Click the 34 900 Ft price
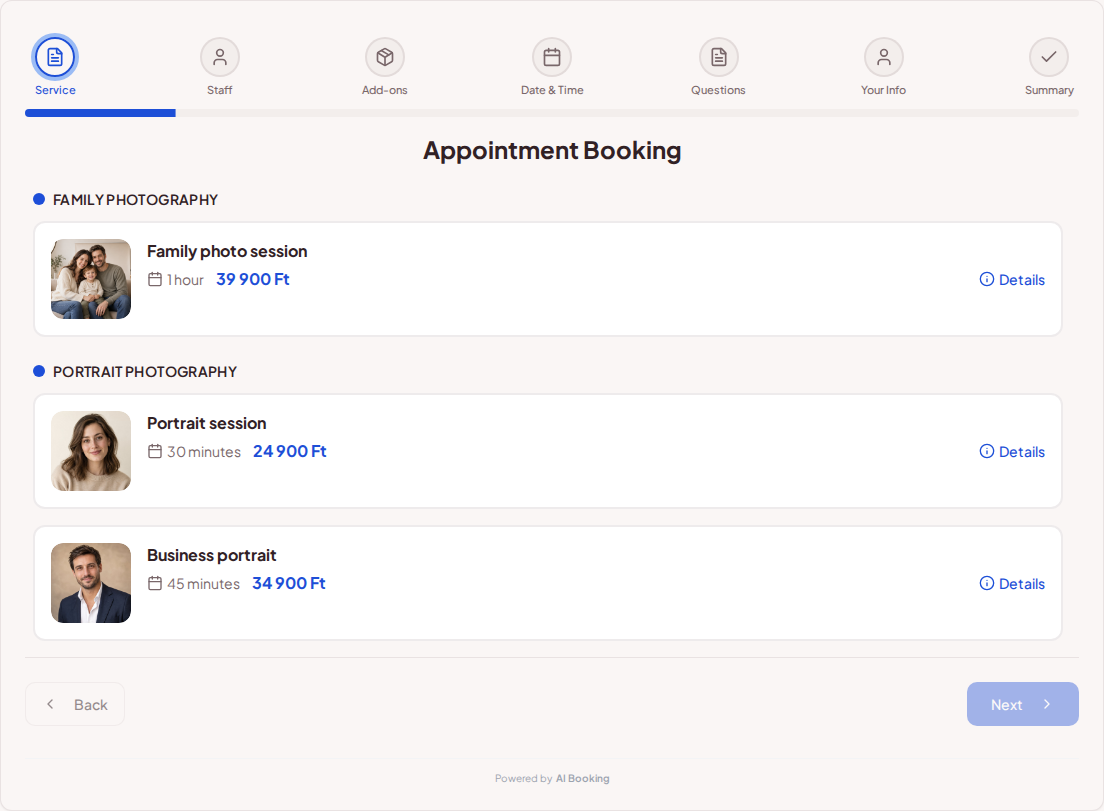Screen dimensions: 1104x811 [289, 584]
